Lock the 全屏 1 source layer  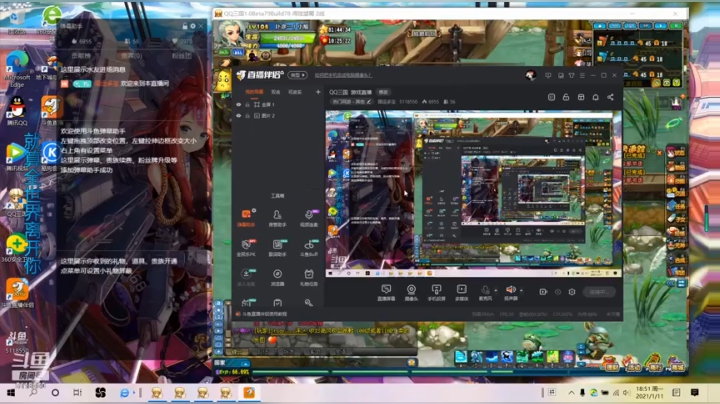point(248,105)
